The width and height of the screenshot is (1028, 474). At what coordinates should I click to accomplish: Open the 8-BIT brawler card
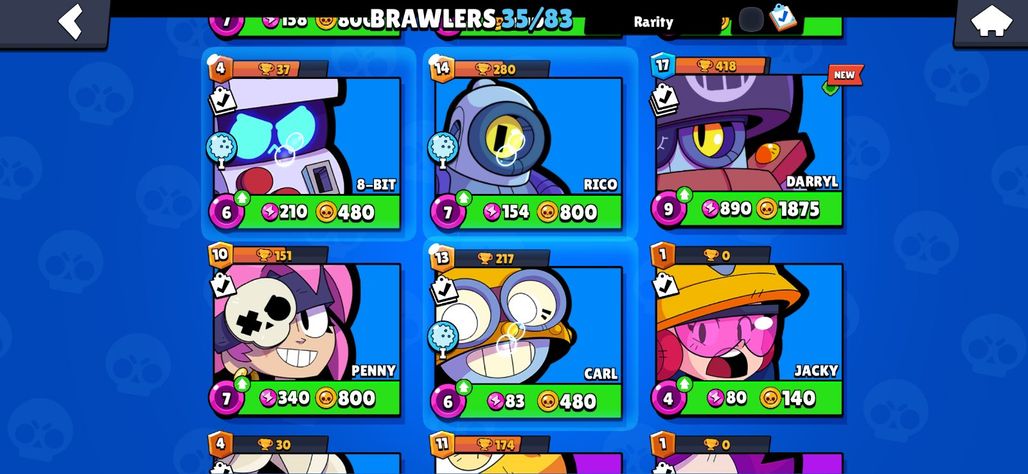click(307, 144)
